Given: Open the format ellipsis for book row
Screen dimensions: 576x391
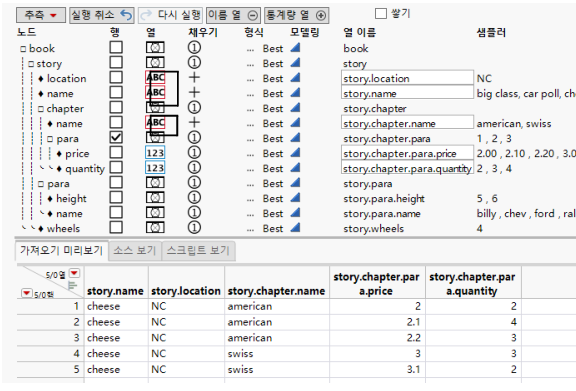Looking at the screenshot, I should (250, 50).
